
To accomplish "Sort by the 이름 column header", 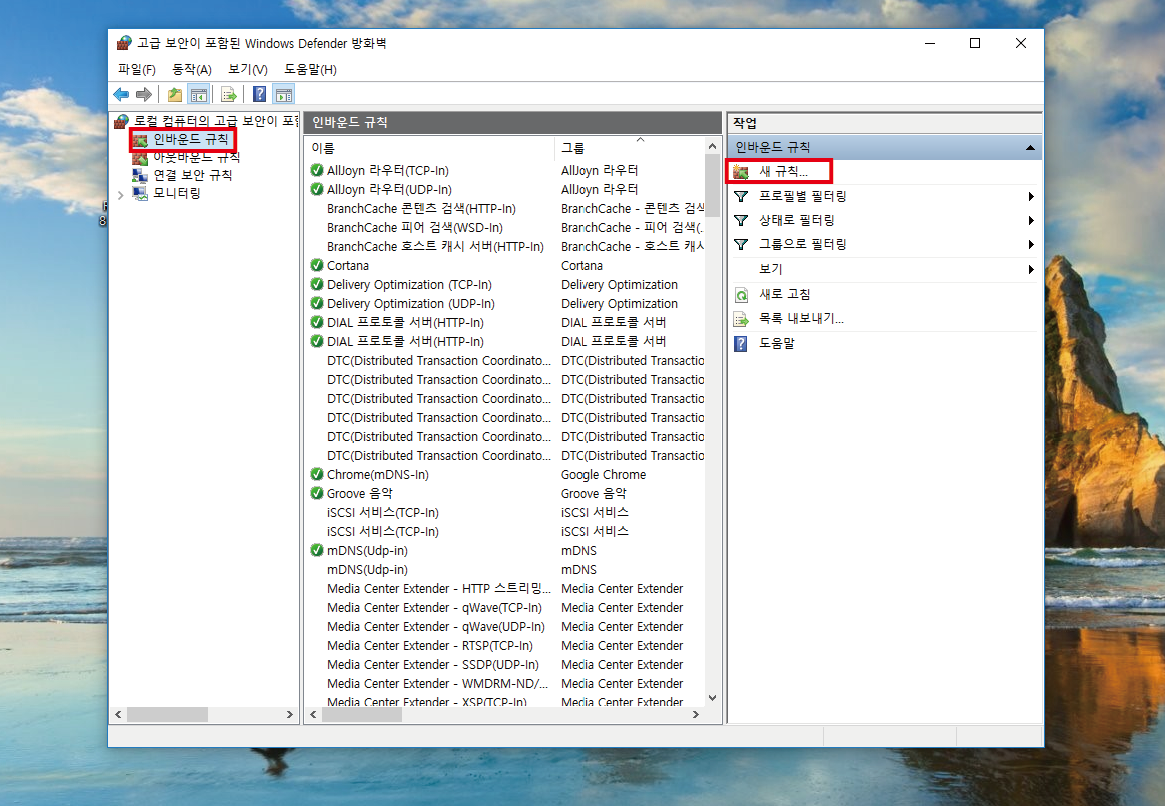I will click(429, 148).
